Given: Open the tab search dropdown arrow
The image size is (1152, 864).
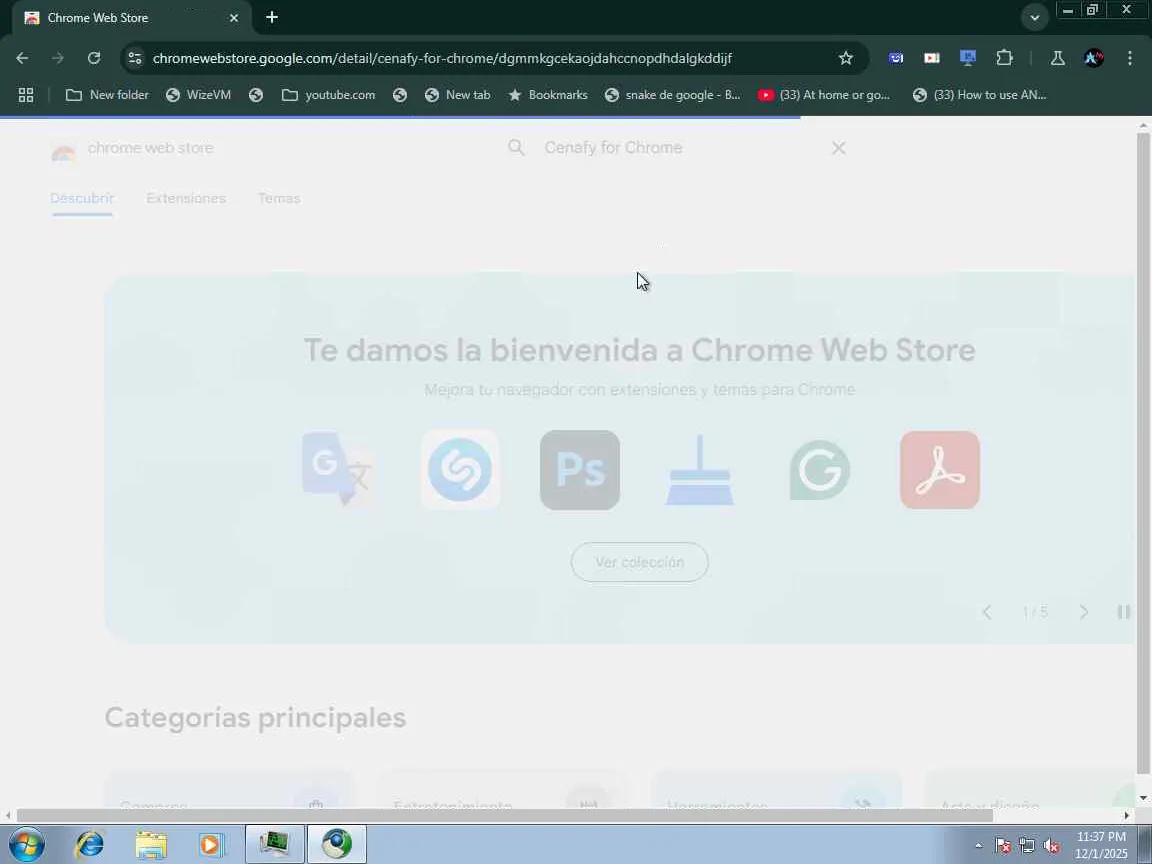Looking at the screenshot, I should (x=1034, y=18).
